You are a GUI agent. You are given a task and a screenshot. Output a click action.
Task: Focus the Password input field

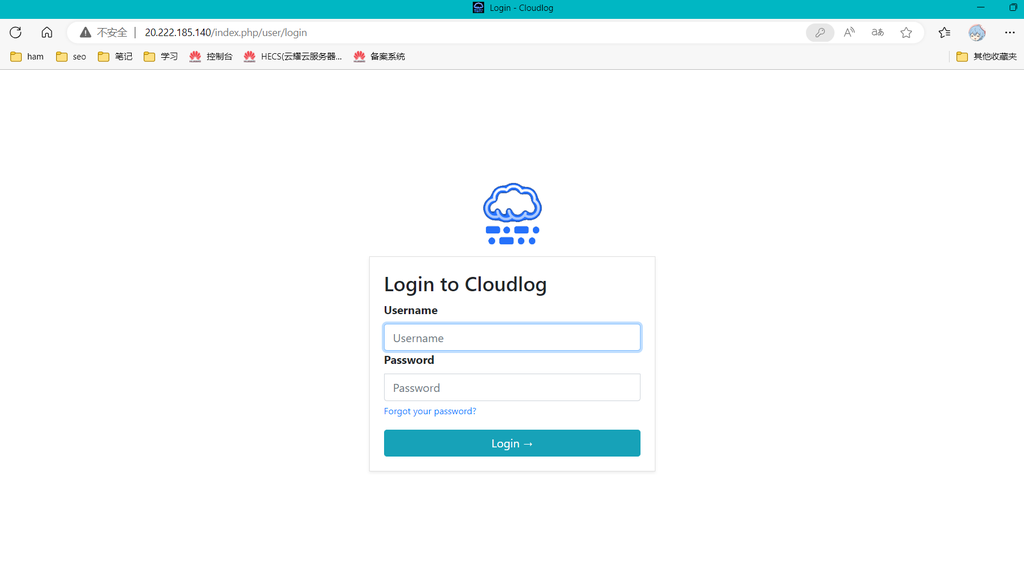point(512,388)
